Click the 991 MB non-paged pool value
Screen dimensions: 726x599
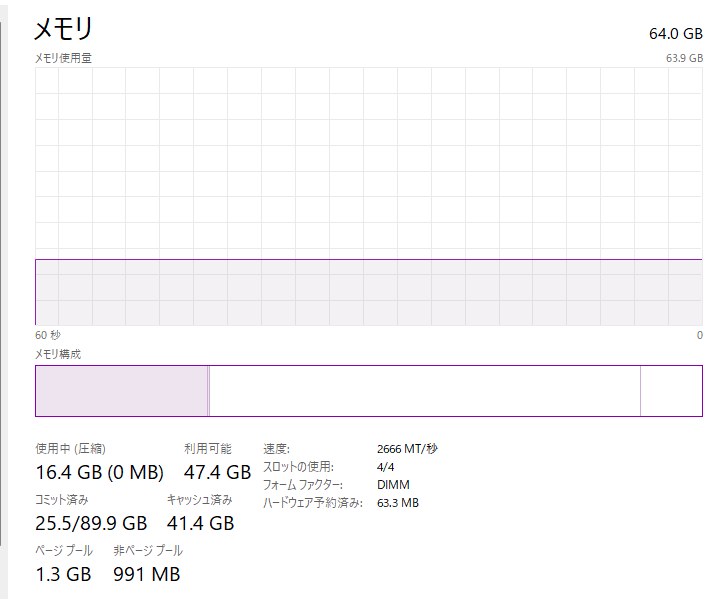(x=147, y=574)
